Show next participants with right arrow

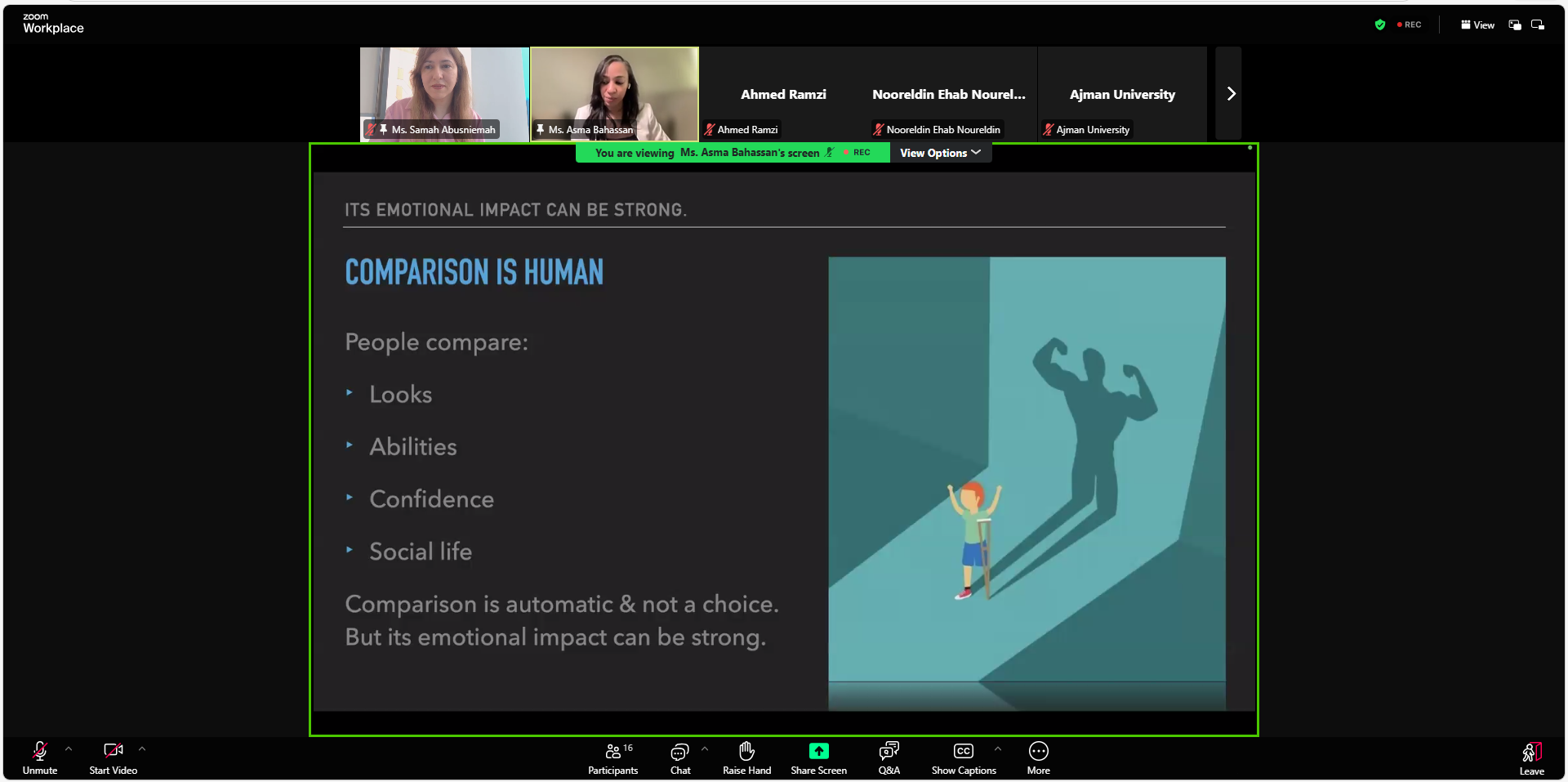point(1231,94)
